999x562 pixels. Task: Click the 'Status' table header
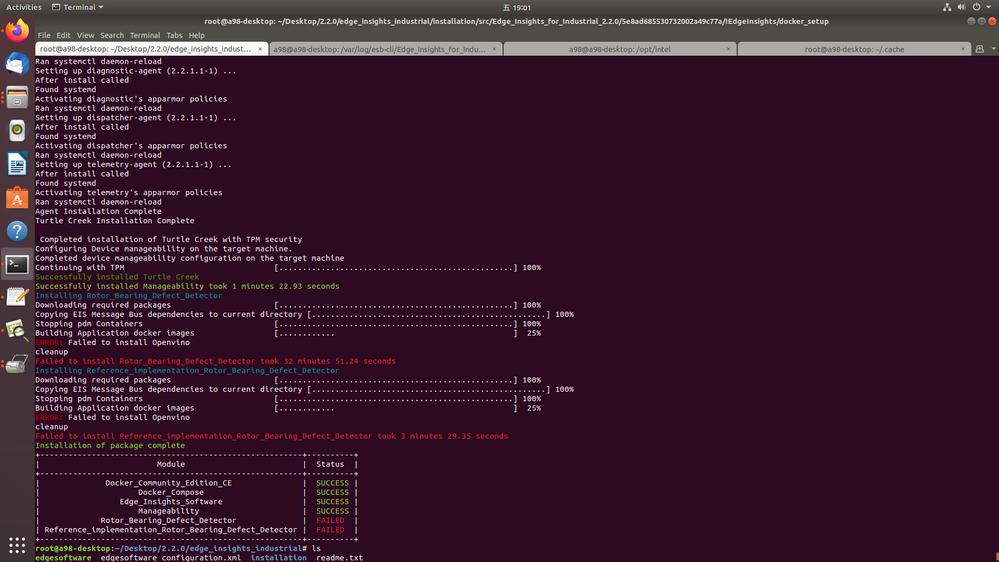click(330, 465)
